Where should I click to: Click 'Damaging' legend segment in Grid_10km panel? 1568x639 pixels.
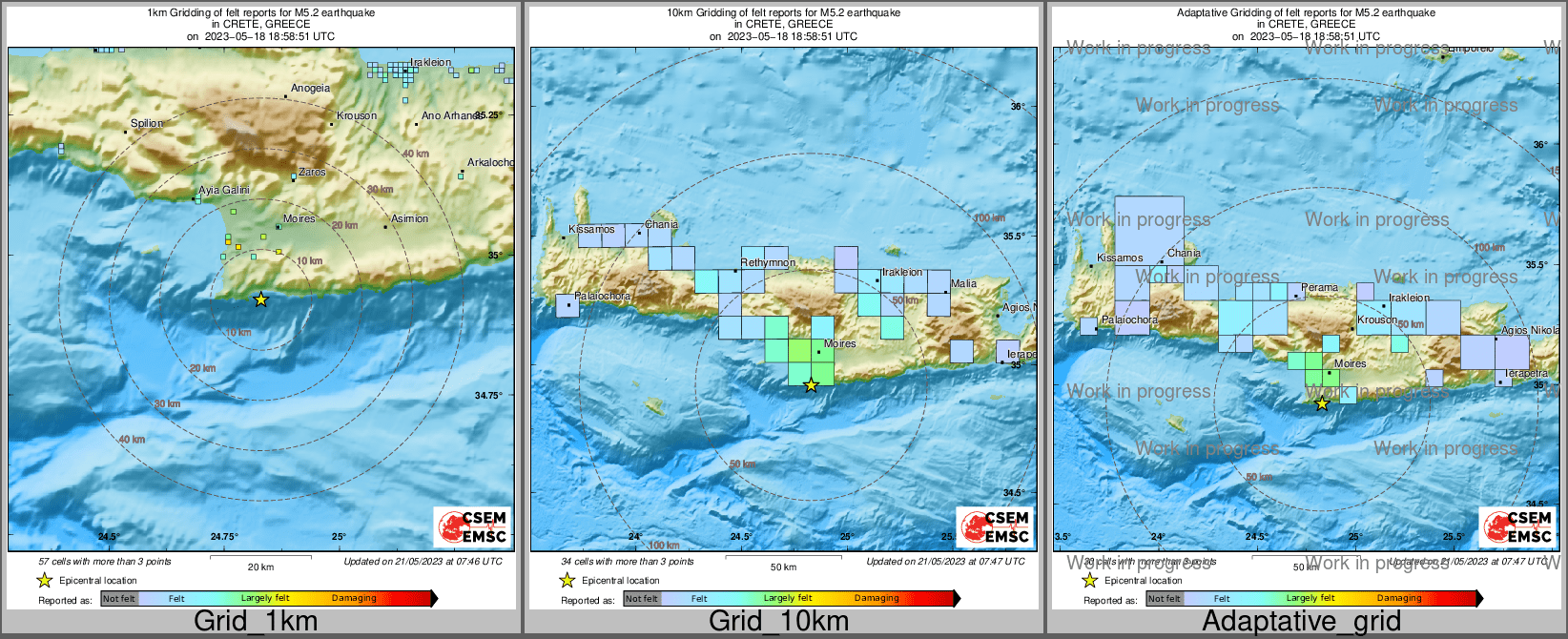(x=877, y=599)
